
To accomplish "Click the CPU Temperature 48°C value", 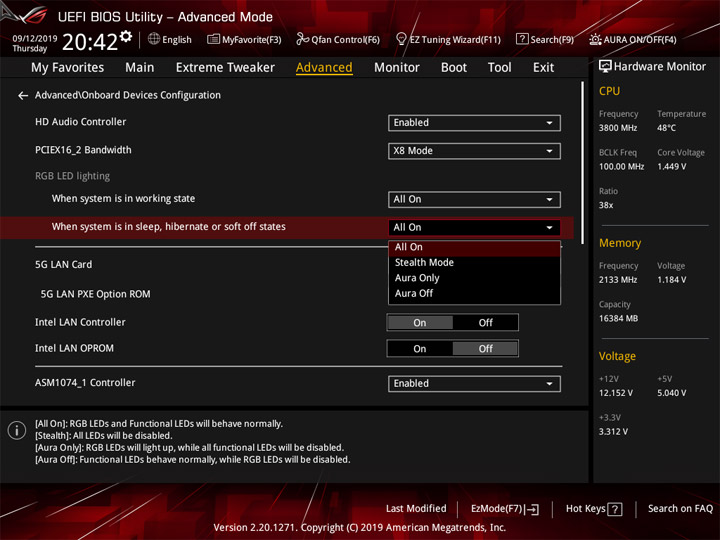I will tap(666, 128).
